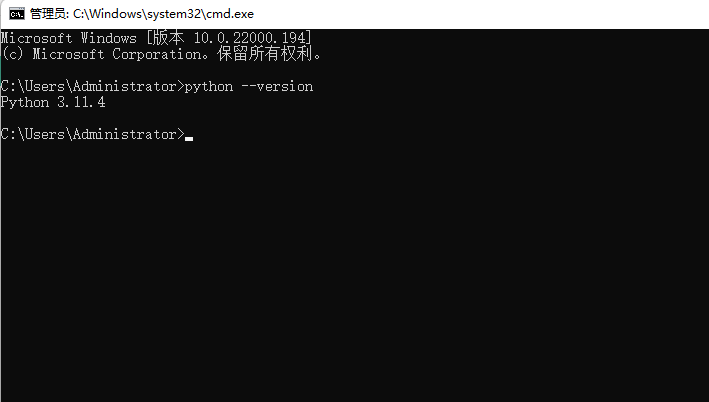
Task: Click the word Python in the output line
Action: pos(25,103)
